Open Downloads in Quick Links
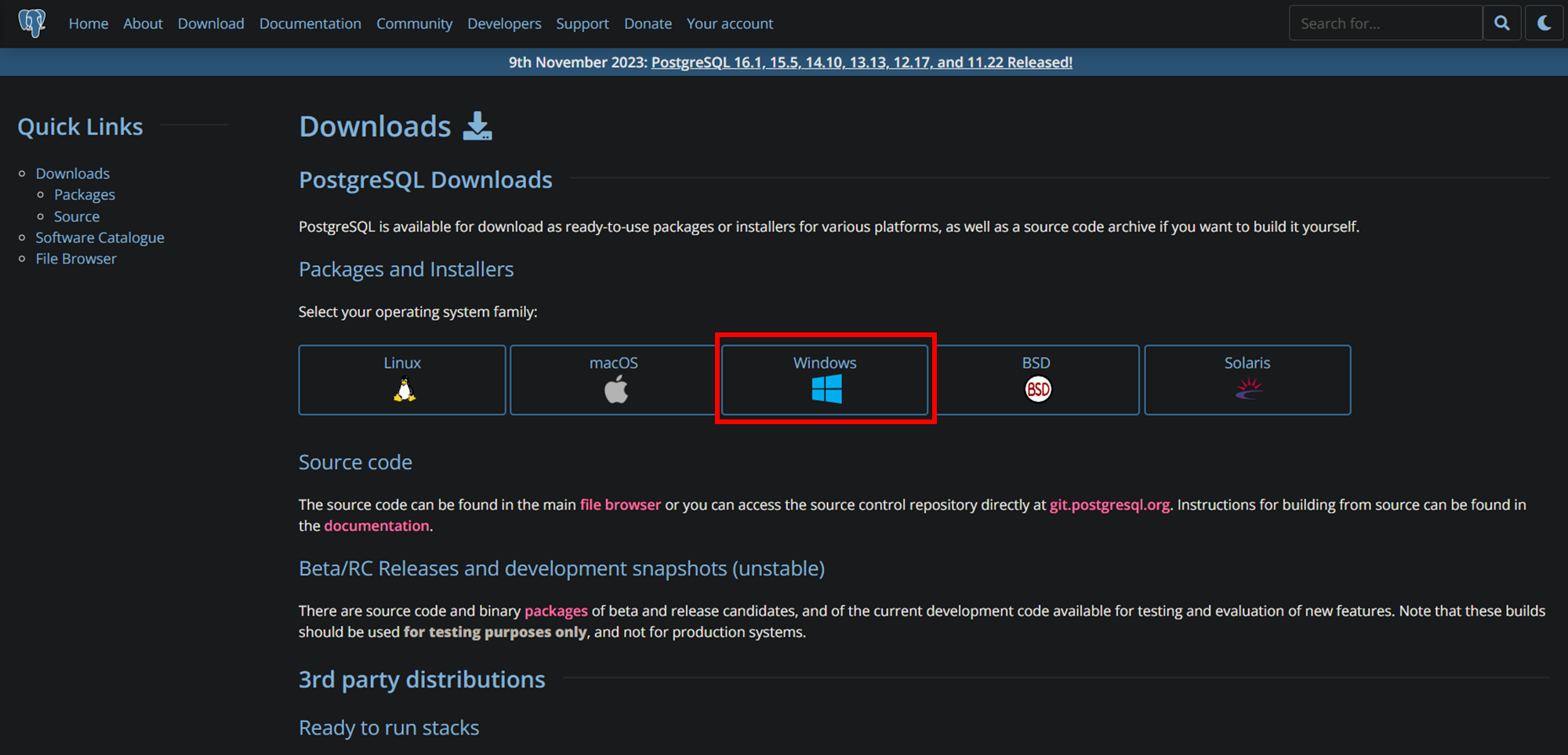Screen dimensions: 1568x755 (72, 173)
